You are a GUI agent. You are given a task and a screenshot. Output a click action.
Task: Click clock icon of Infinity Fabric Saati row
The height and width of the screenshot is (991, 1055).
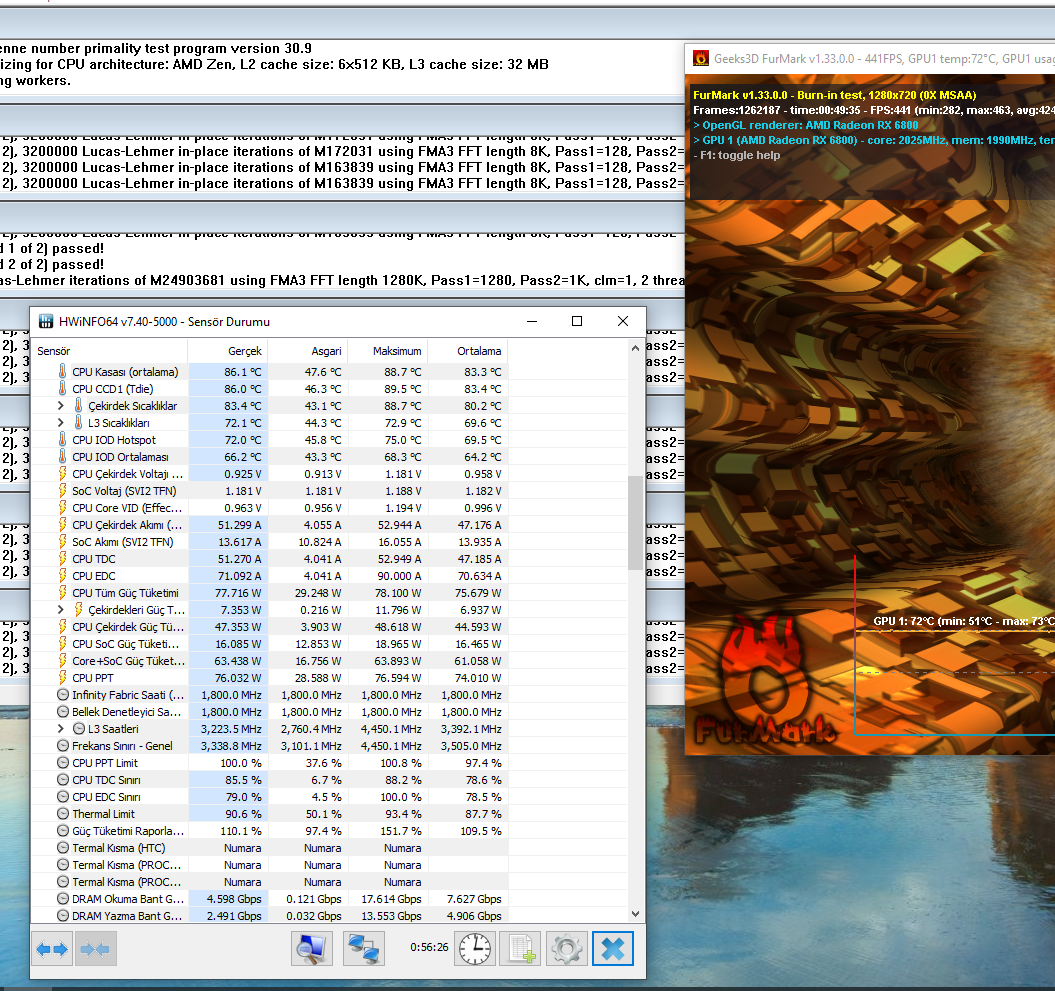point(63,694)
